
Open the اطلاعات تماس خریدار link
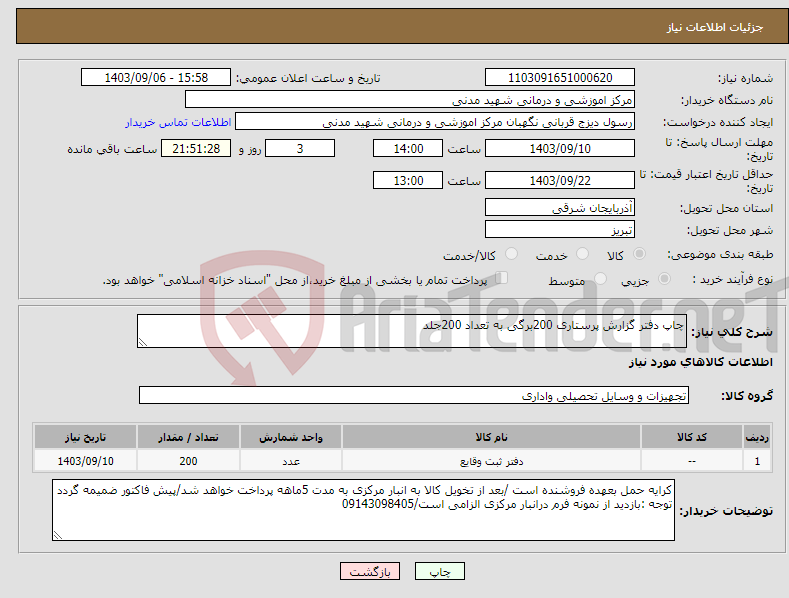[x=178, y=122]
